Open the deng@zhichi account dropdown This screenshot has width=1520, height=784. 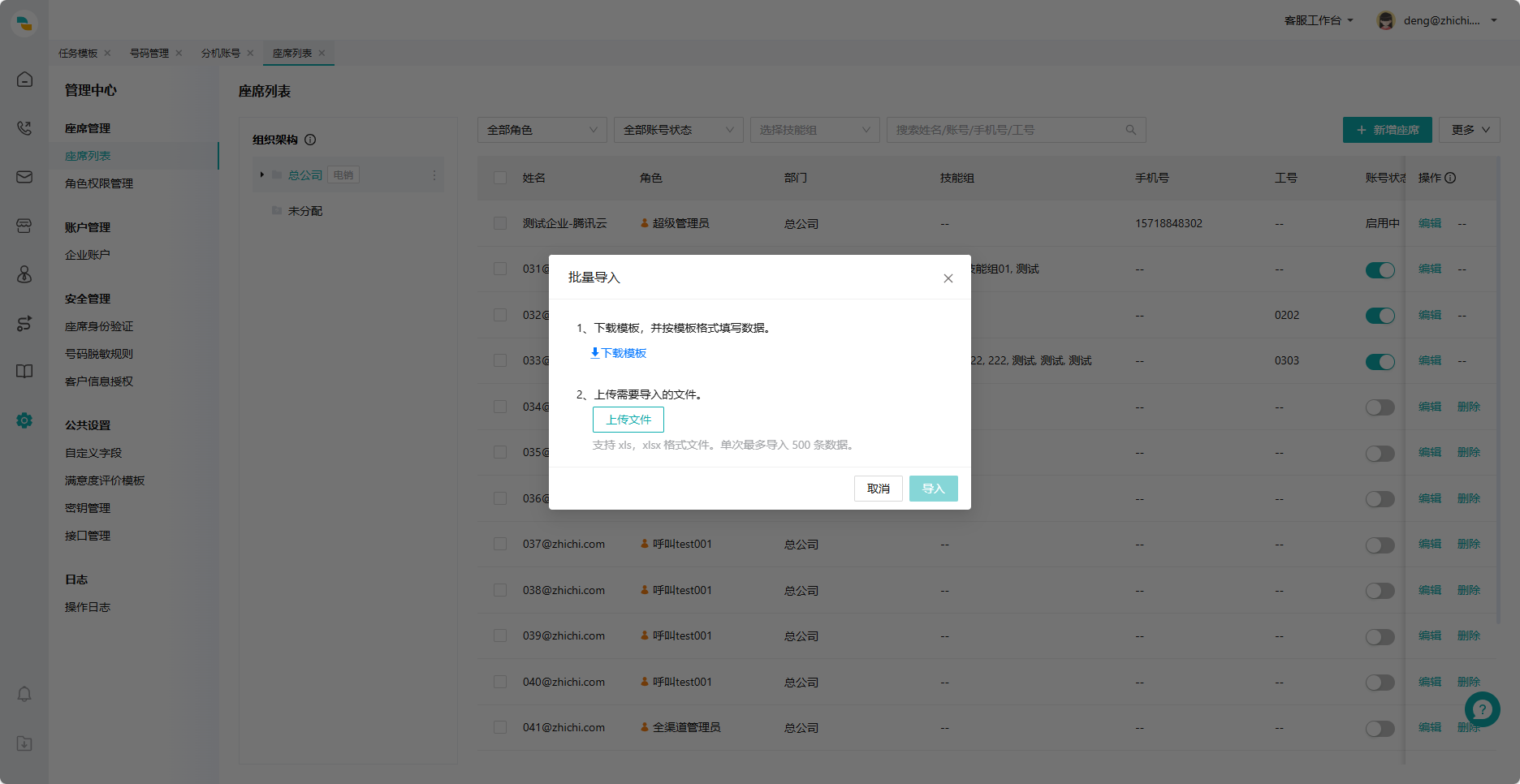1450,20
